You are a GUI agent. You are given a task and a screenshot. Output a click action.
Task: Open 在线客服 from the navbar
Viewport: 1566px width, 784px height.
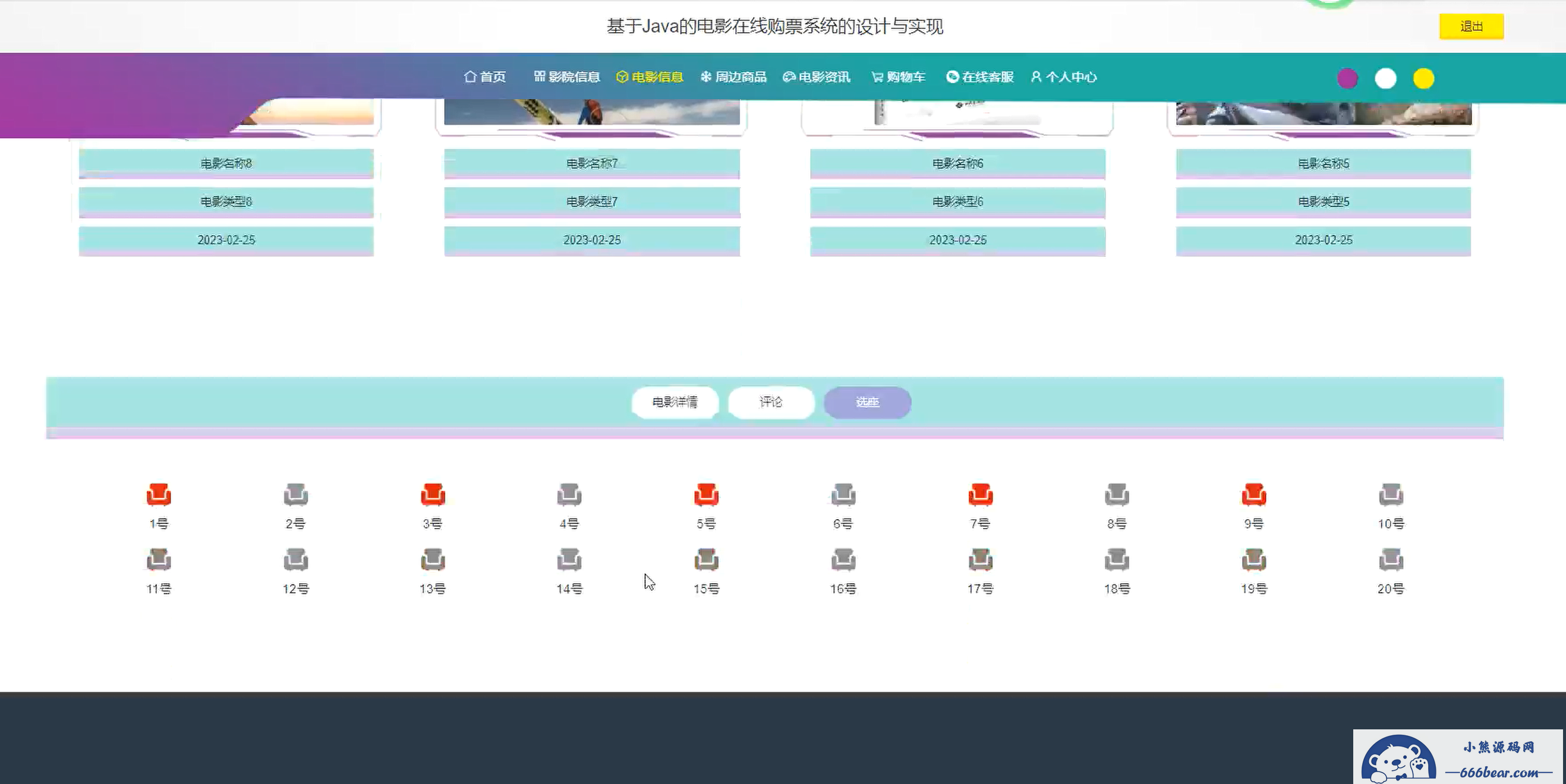(980, 77)
